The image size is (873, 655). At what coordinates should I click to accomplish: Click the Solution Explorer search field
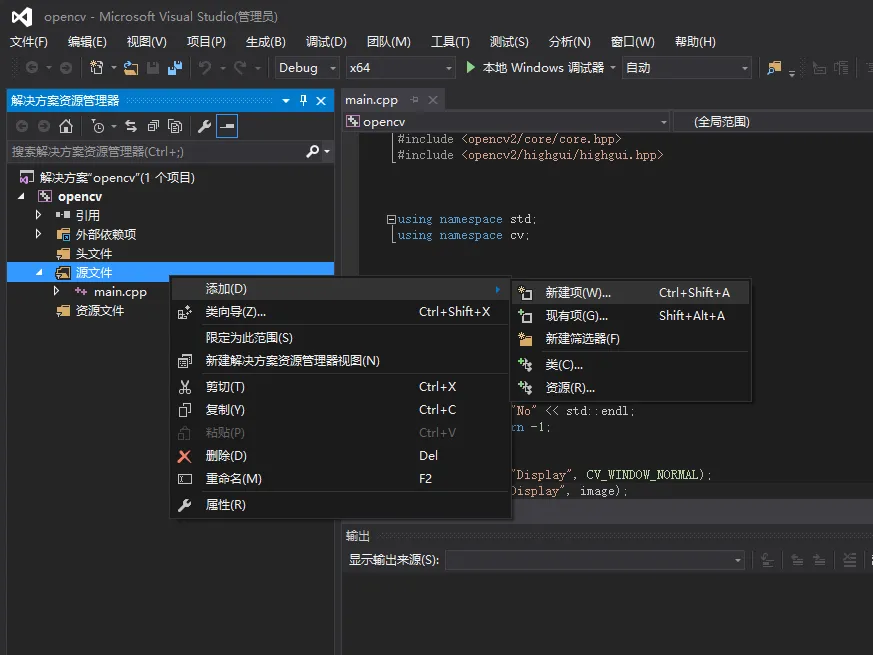click(x=157, y=151)
